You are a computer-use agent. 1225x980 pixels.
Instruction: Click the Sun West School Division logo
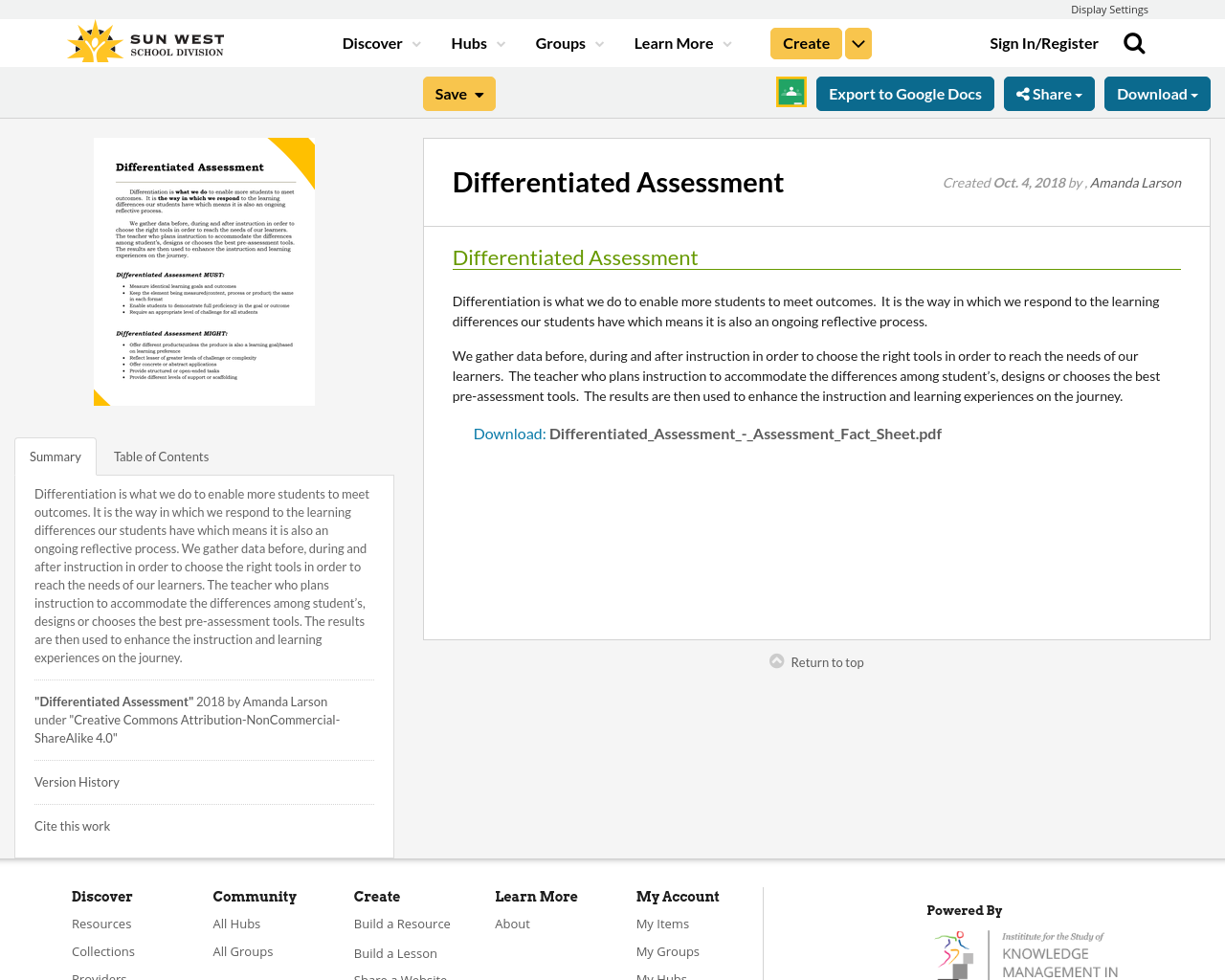[x=144, y=40]
